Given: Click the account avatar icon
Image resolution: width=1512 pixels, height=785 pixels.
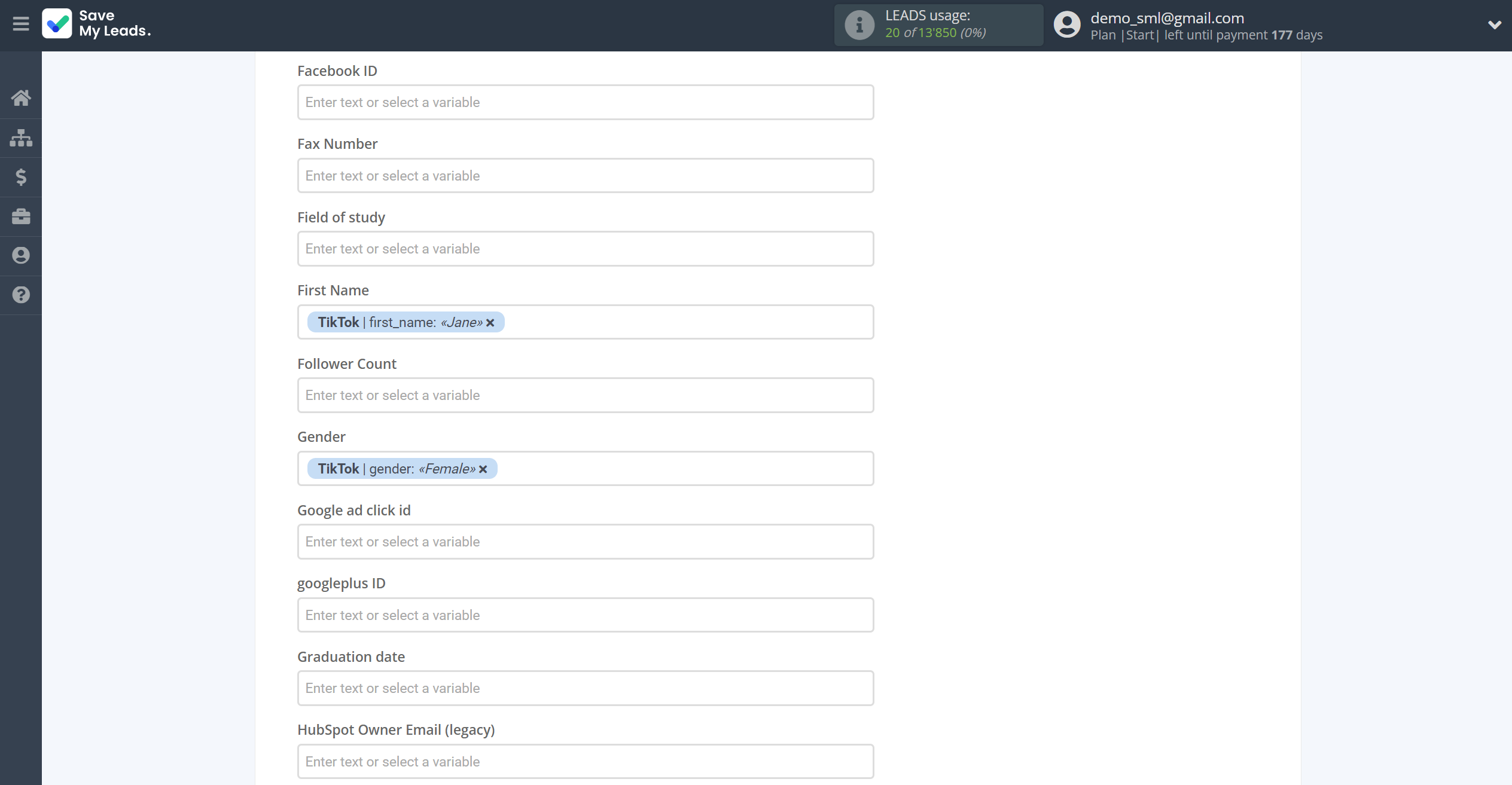Looking at the screenshot, I should click(1067, 25).
